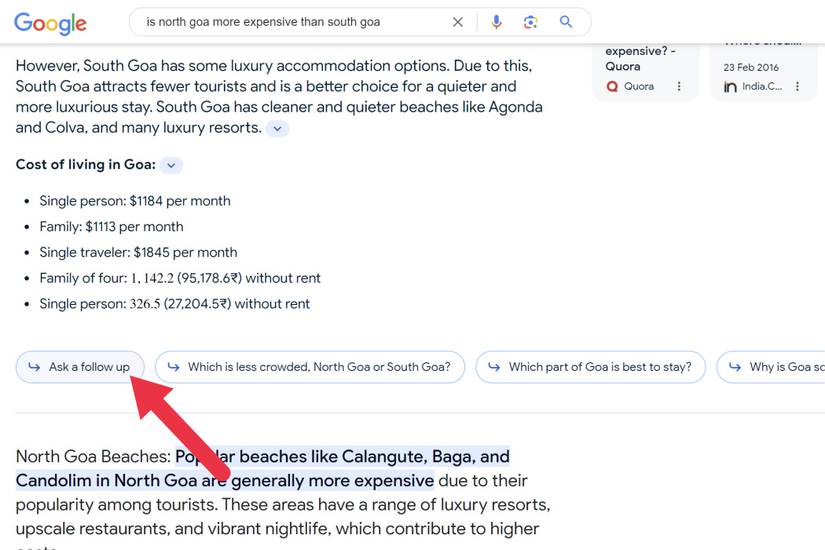The image size is (825, 550).
Task: Clear the search query with X icon
Action: pos(458,22)
